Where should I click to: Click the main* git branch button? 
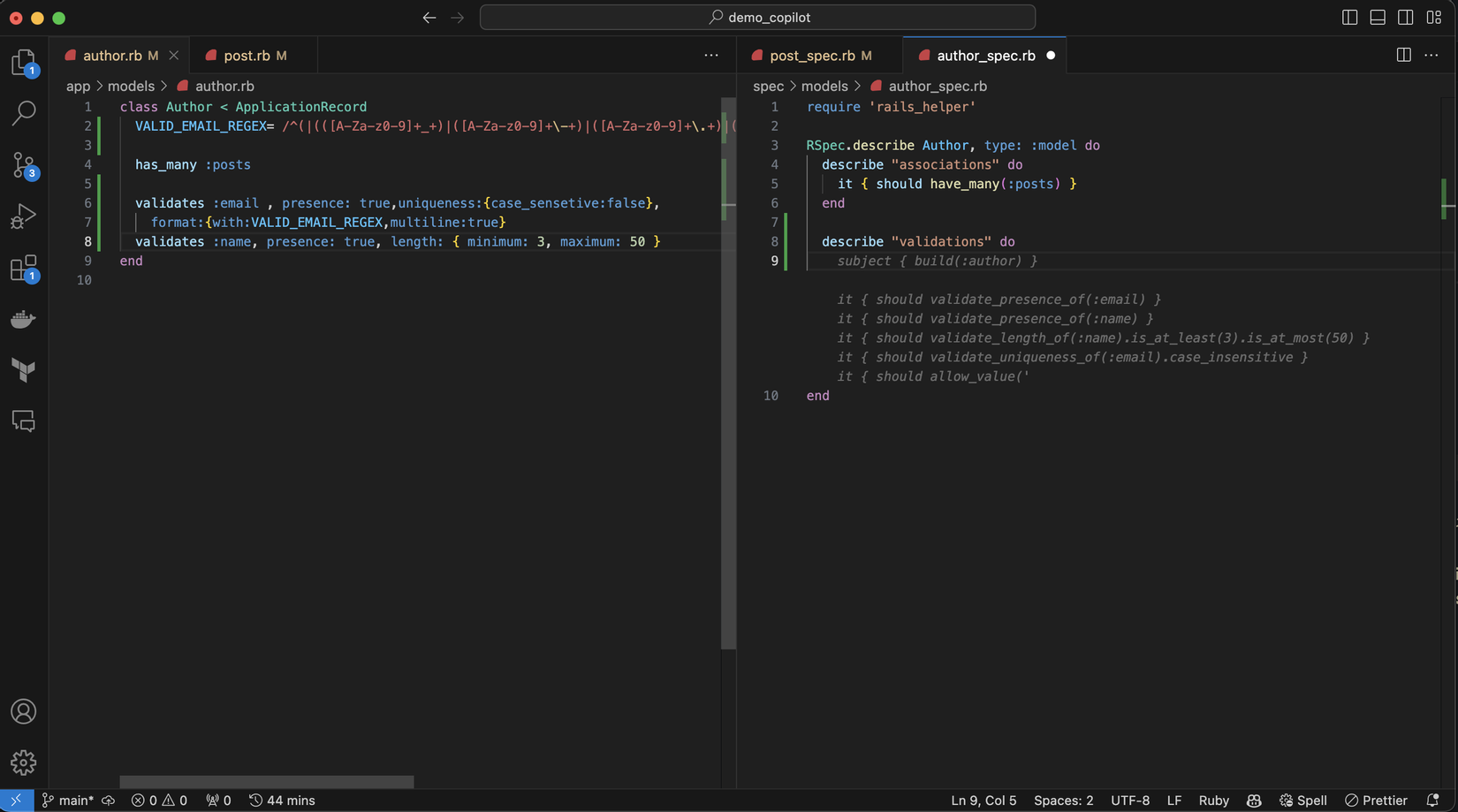(68, 801)
